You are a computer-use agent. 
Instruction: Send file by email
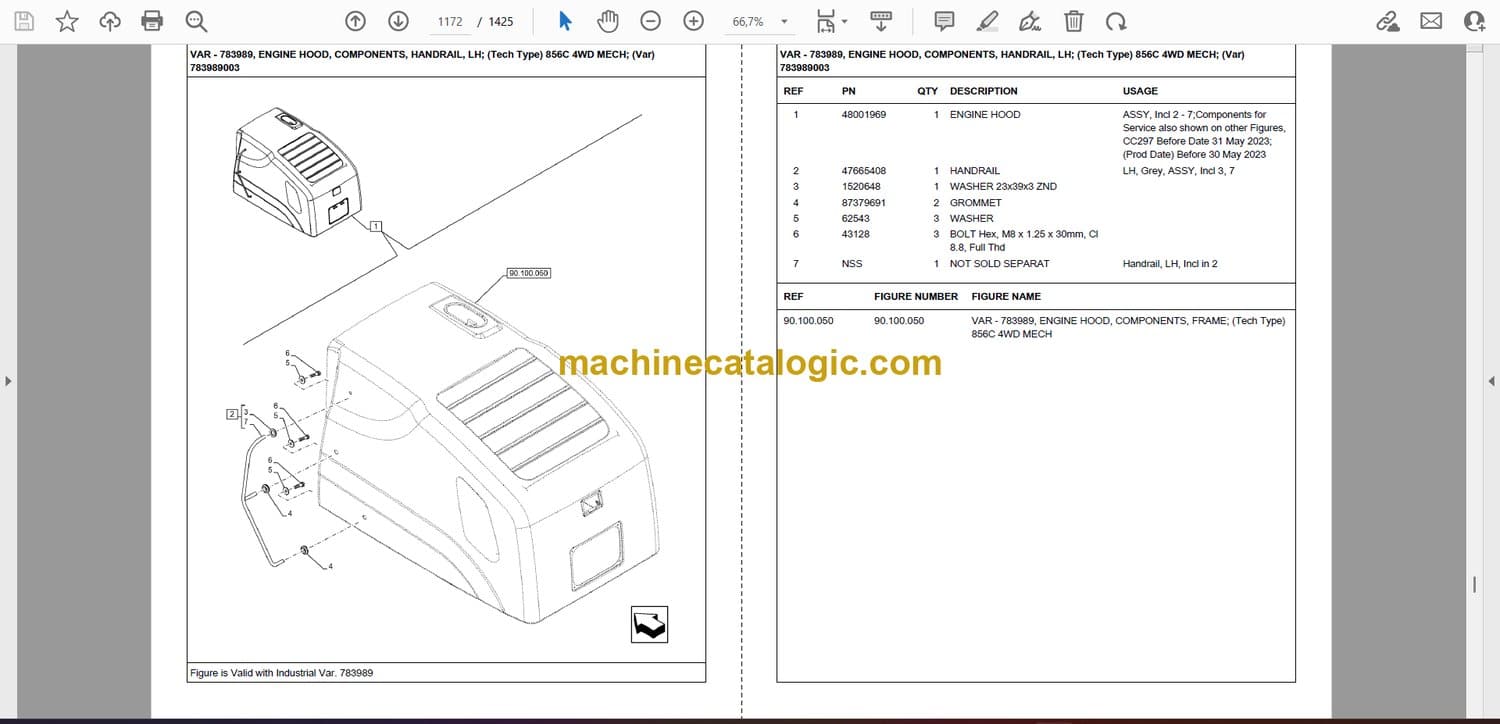1431,21
